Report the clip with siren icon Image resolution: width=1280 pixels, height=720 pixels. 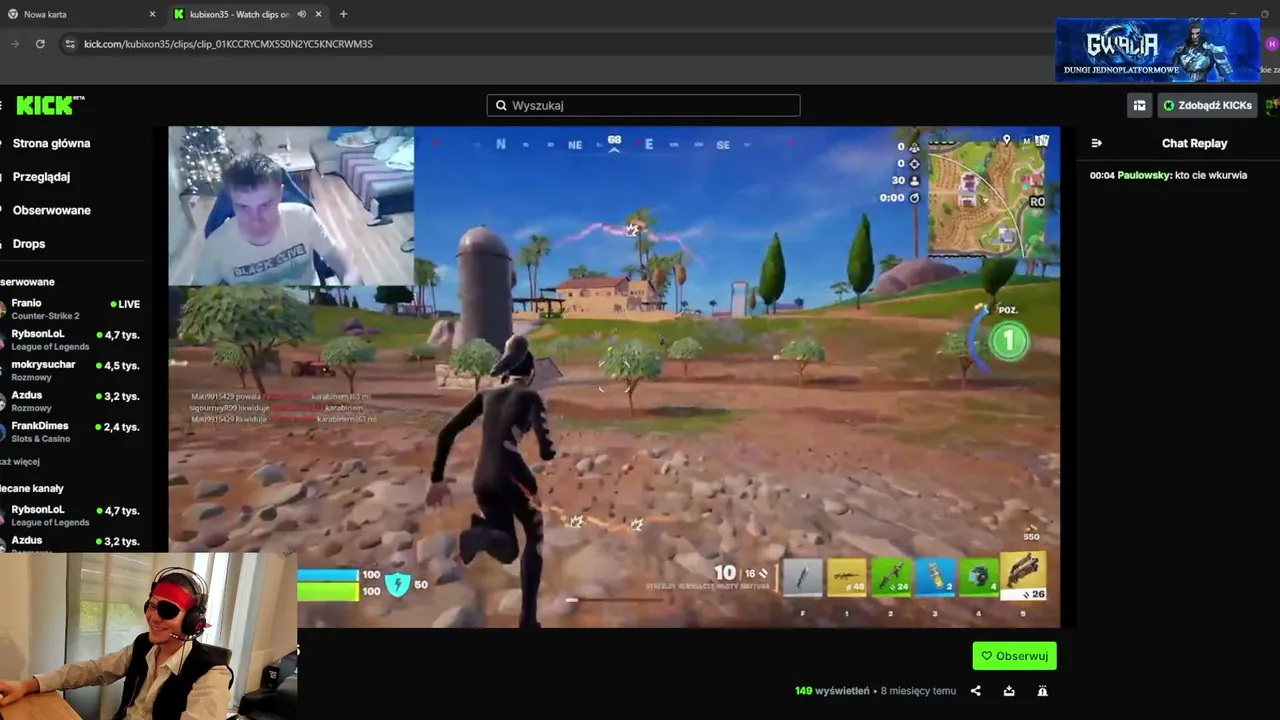click(1042, 691)
